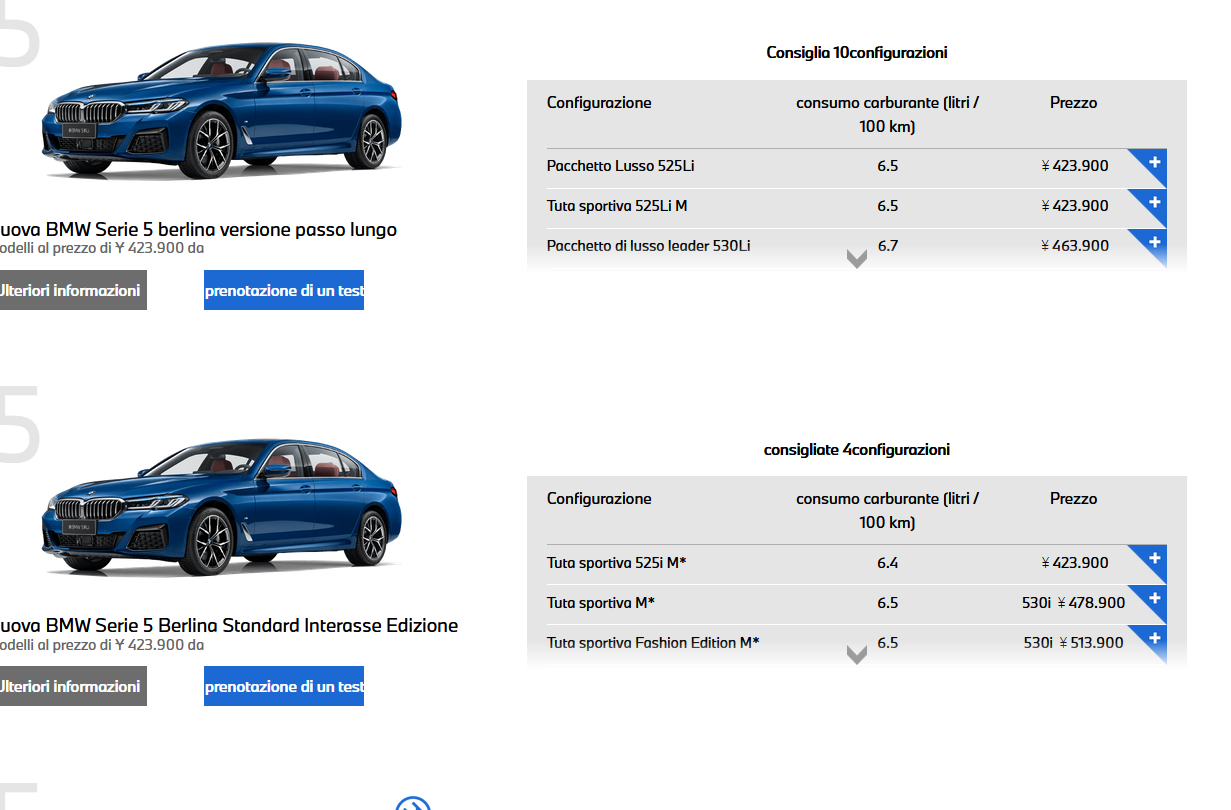Click plus icon for Tuta sportiva 525i M*
Viewport: 1231px width, 810px height.
pos(1153,558)
